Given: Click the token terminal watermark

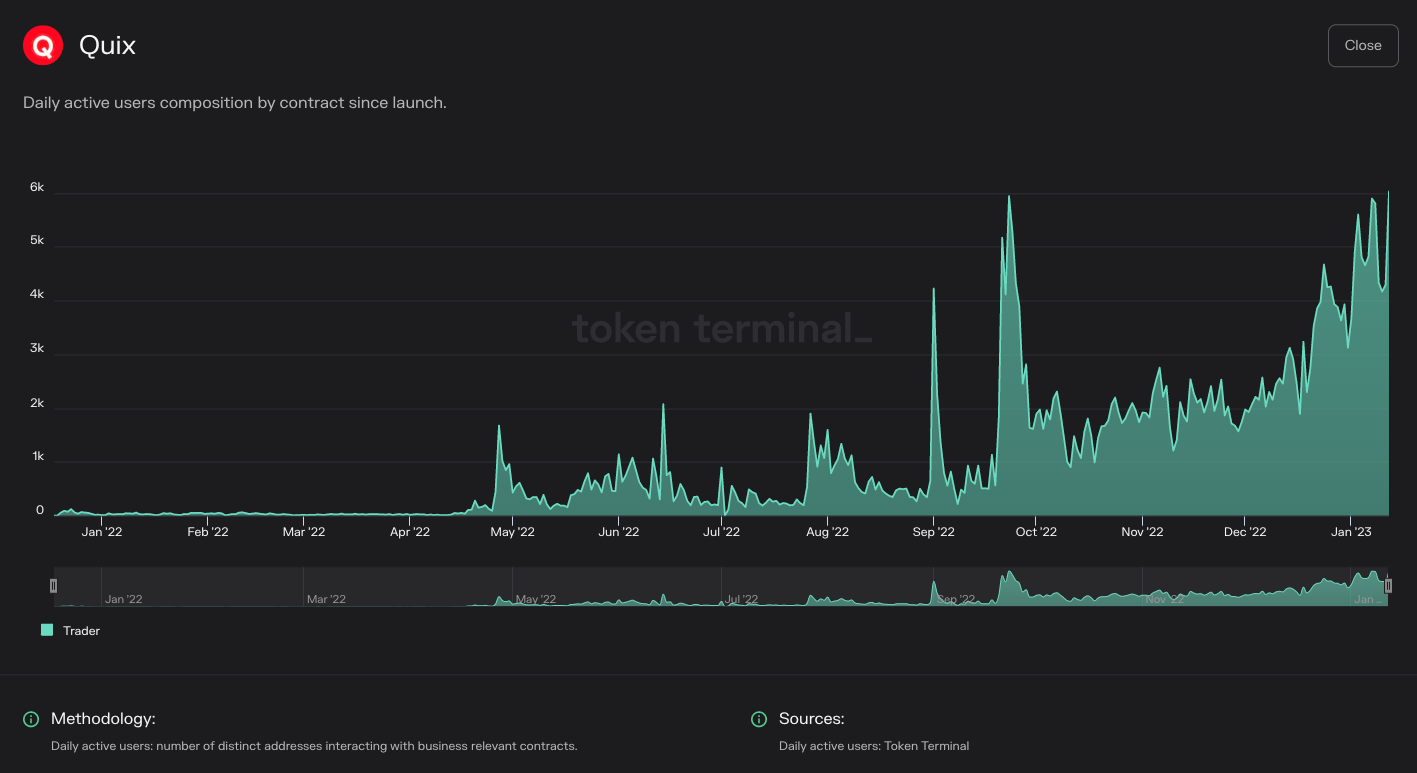Looking at the screenshot, I should point(722,328).
